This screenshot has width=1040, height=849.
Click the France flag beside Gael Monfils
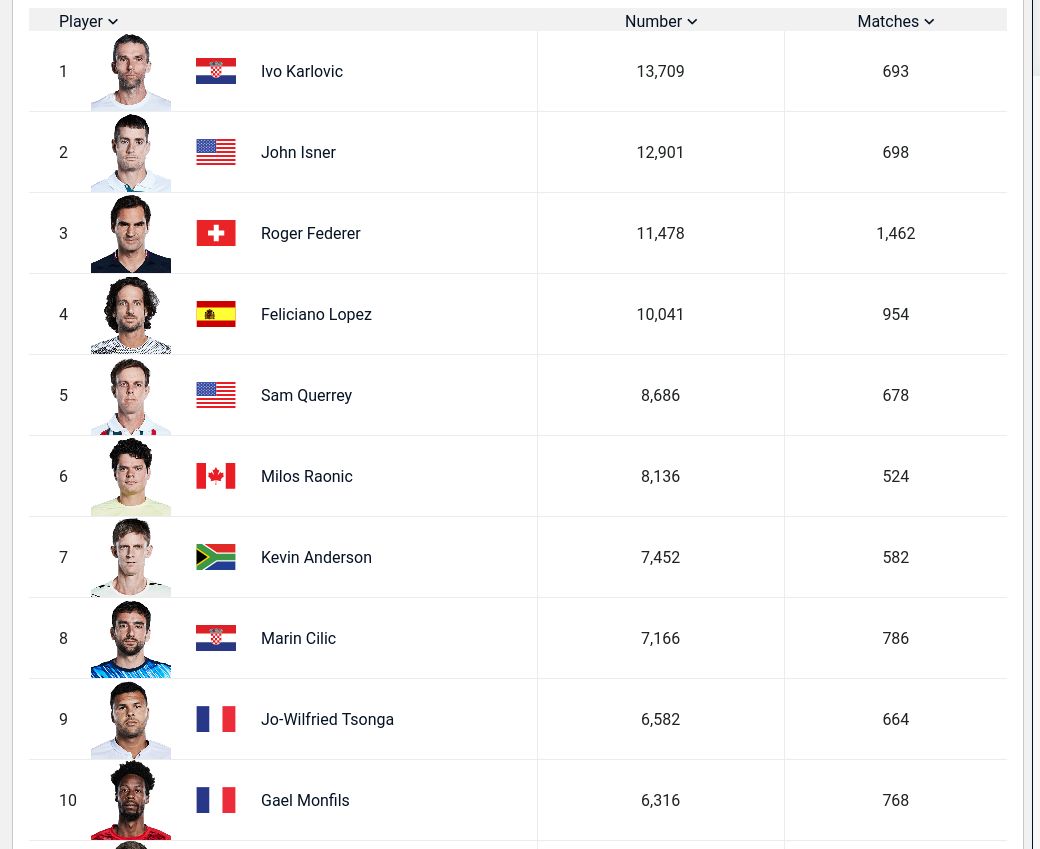coord(216,801)
